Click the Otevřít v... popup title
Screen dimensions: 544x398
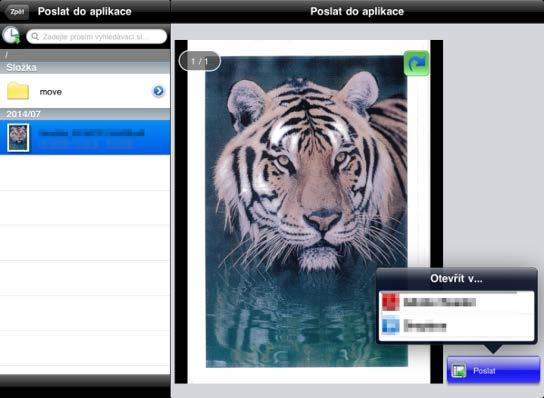456,278
